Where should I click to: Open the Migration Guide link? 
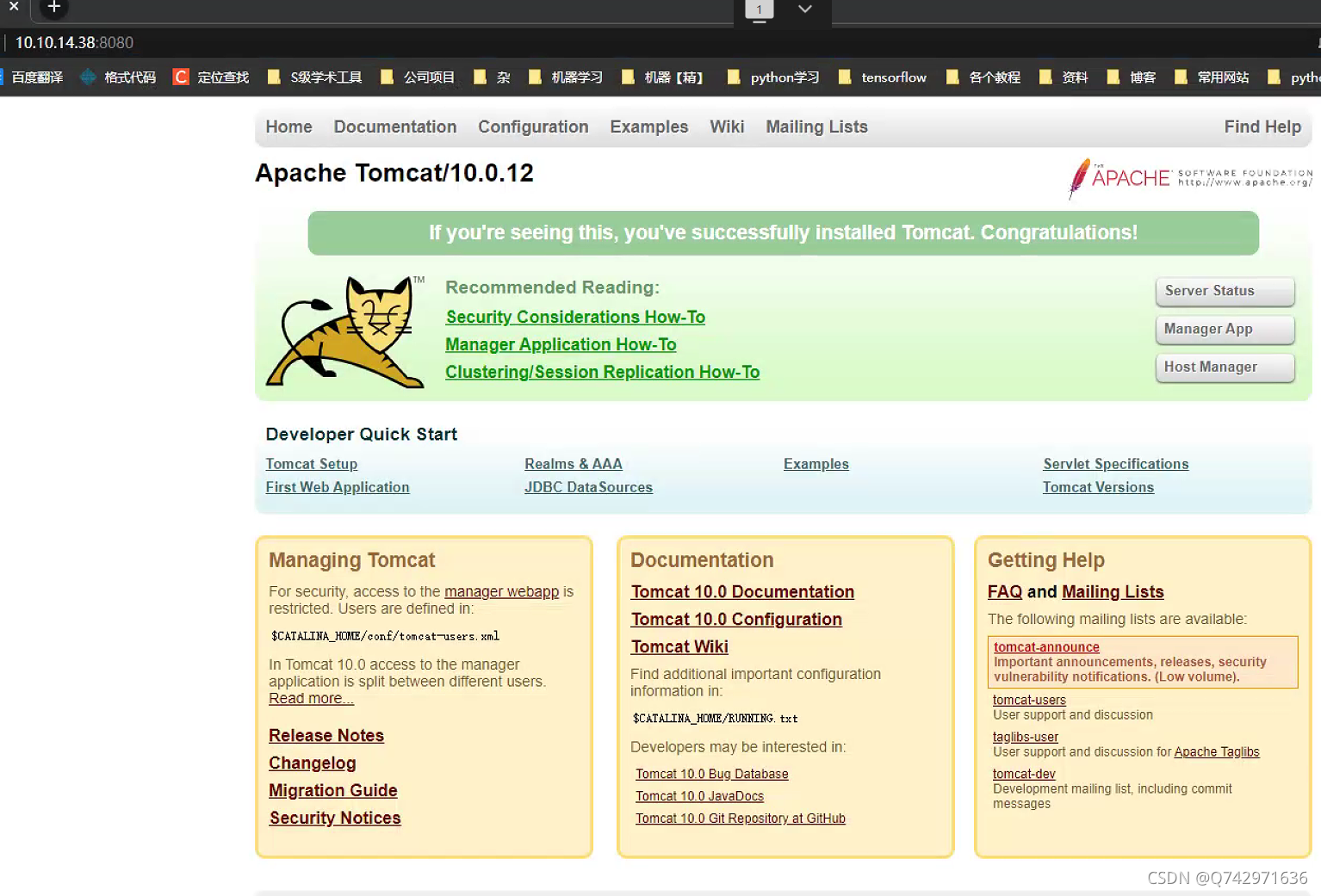pos(332,790)
